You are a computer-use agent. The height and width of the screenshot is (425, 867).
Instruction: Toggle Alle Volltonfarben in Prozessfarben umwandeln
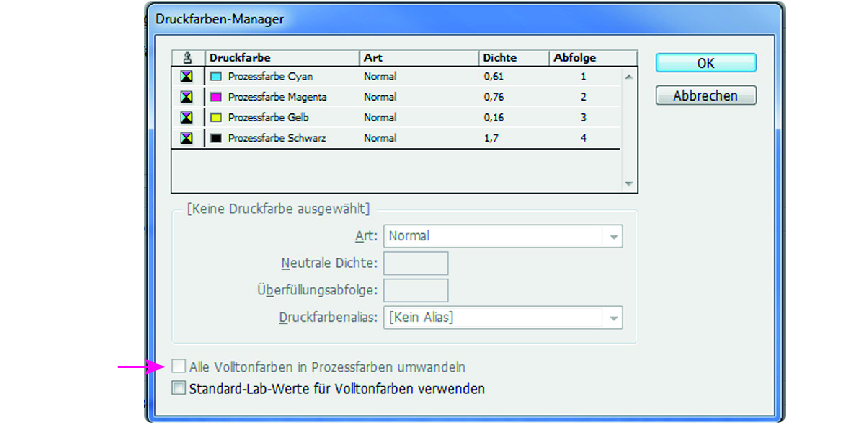(x=179, y=367)
